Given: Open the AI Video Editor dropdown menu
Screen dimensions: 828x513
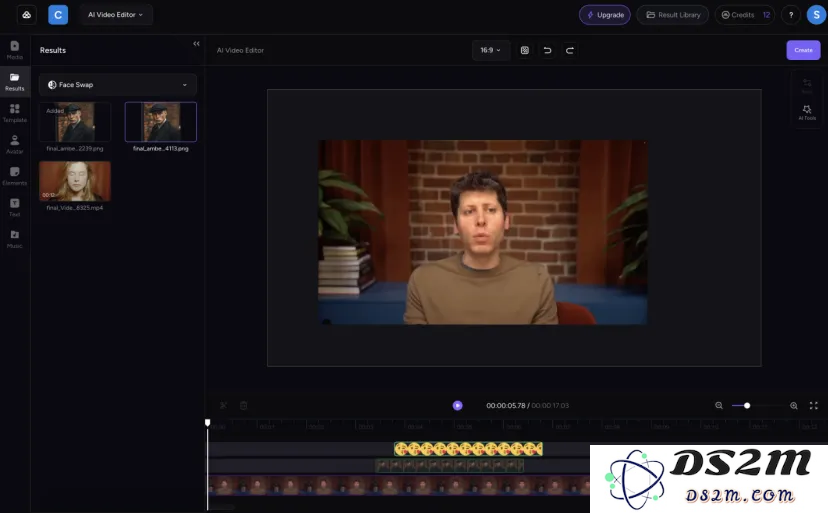Looking at the screenshot, I should [116, 15].
